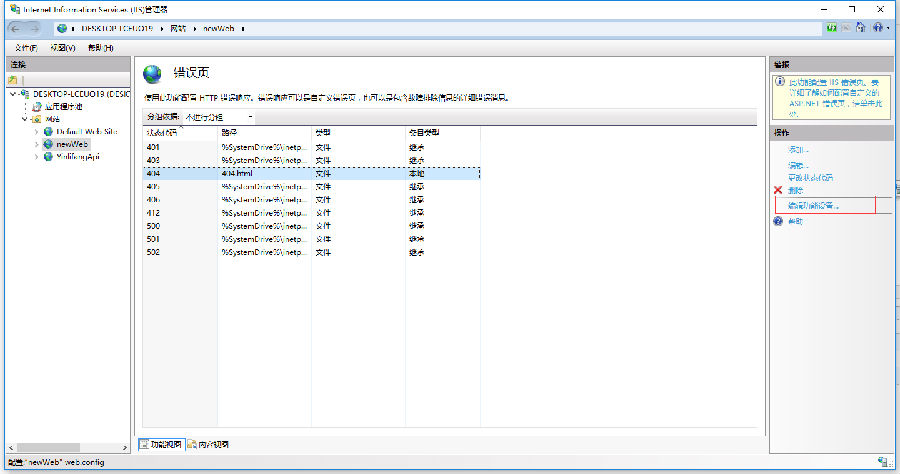Image resolution: width=900 pixels, height=474 pixels.
Task: Collapse the 网站 sites node
Action: pyautogui.click(x=24, y=119)
